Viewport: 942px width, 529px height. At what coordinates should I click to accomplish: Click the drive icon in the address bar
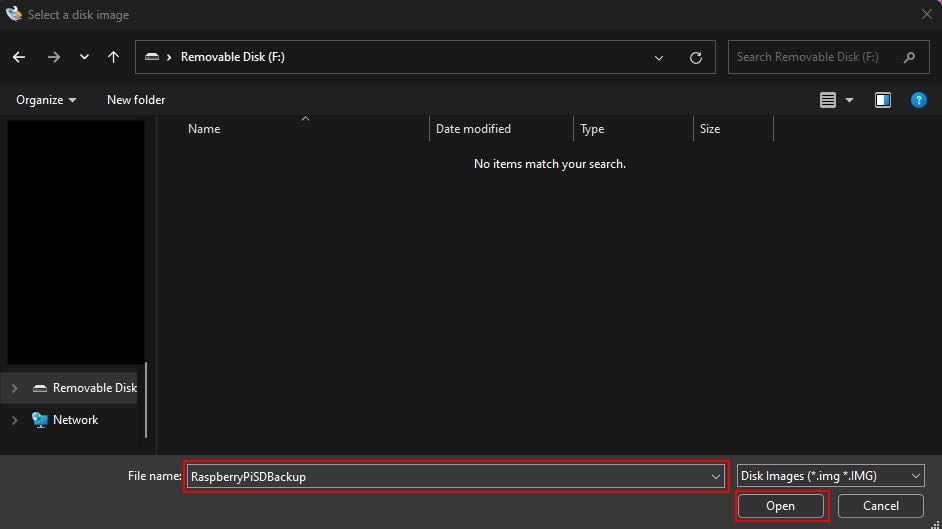152,57
